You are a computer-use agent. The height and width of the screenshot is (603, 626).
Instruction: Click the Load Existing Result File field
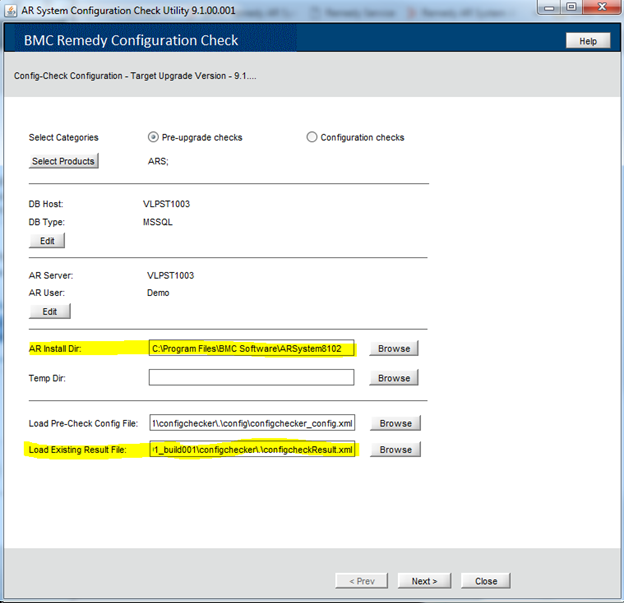point(252,450)
